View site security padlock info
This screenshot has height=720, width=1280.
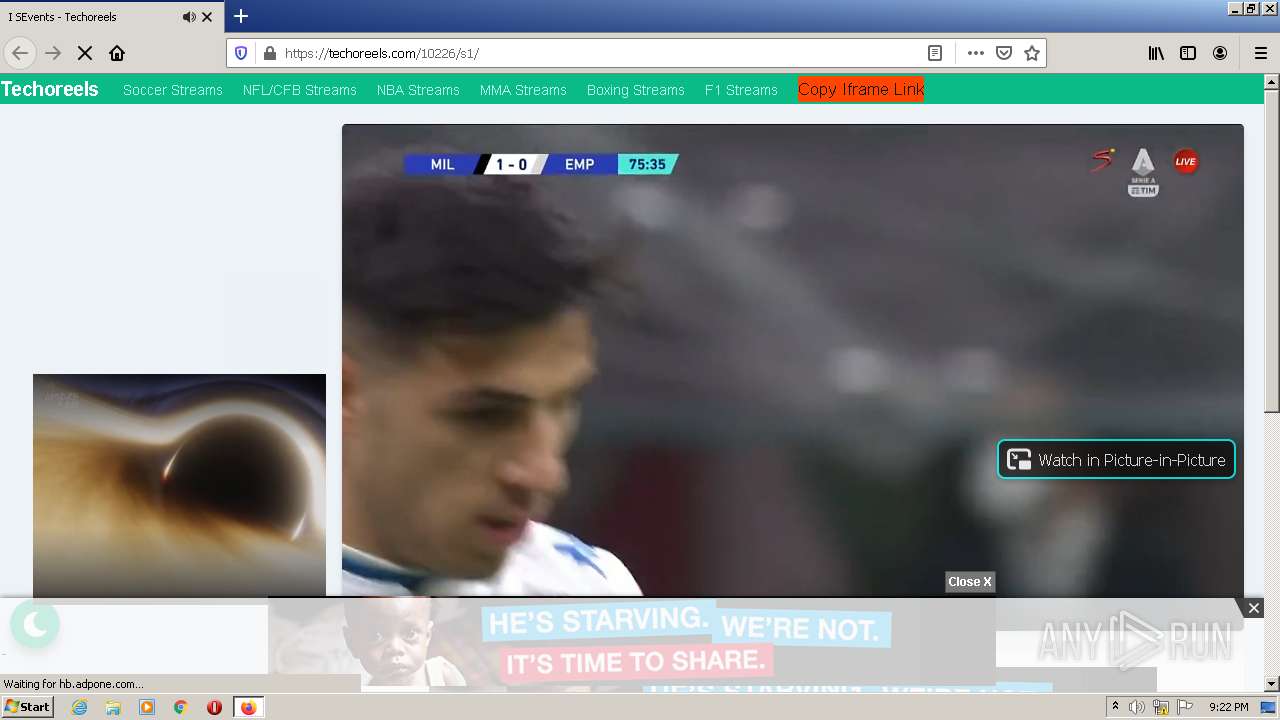tap(268, 53)
